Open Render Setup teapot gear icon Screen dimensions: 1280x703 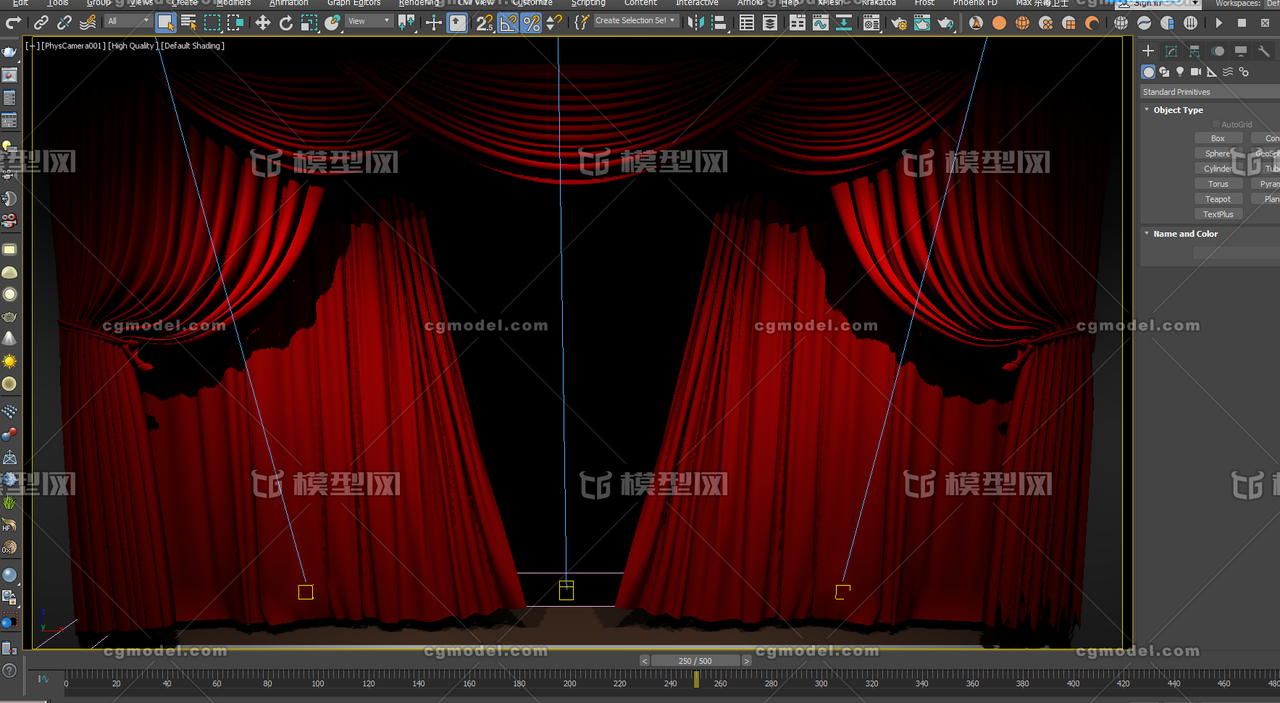[x=898, y=22]
